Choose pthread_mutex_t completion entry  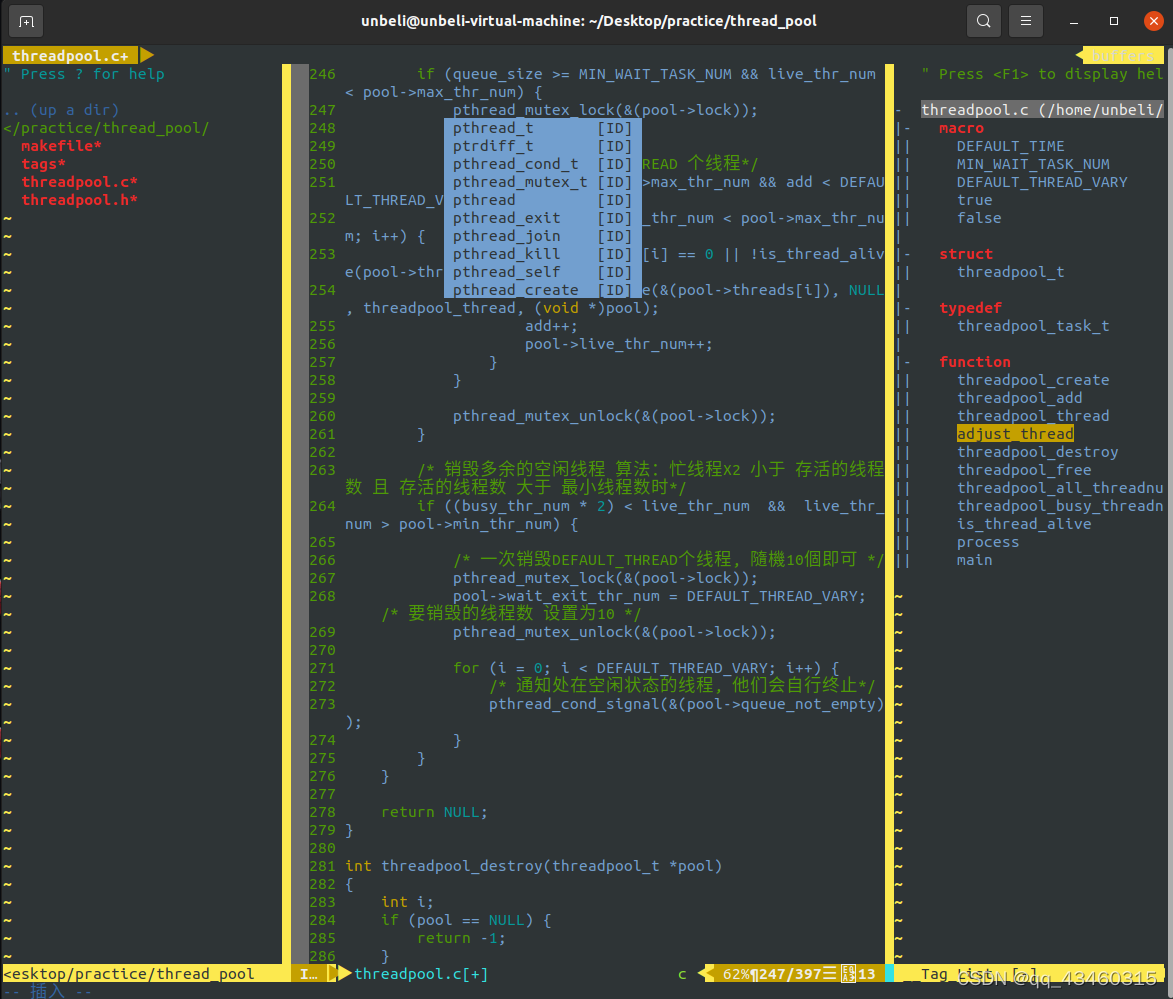click(x=542, y=182)
